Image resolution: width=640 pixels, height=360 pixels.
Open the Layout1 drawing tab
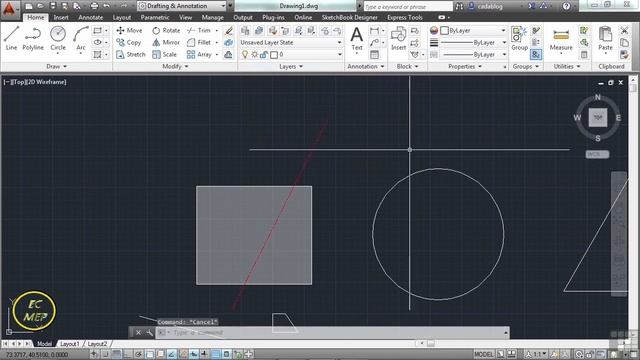(x=69, y=344)
